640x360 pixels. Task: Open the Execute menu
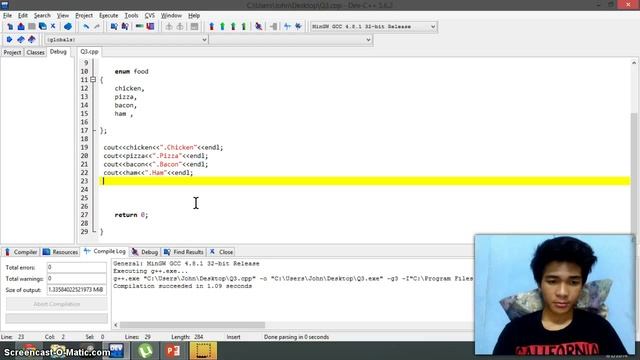pos(109,16)
